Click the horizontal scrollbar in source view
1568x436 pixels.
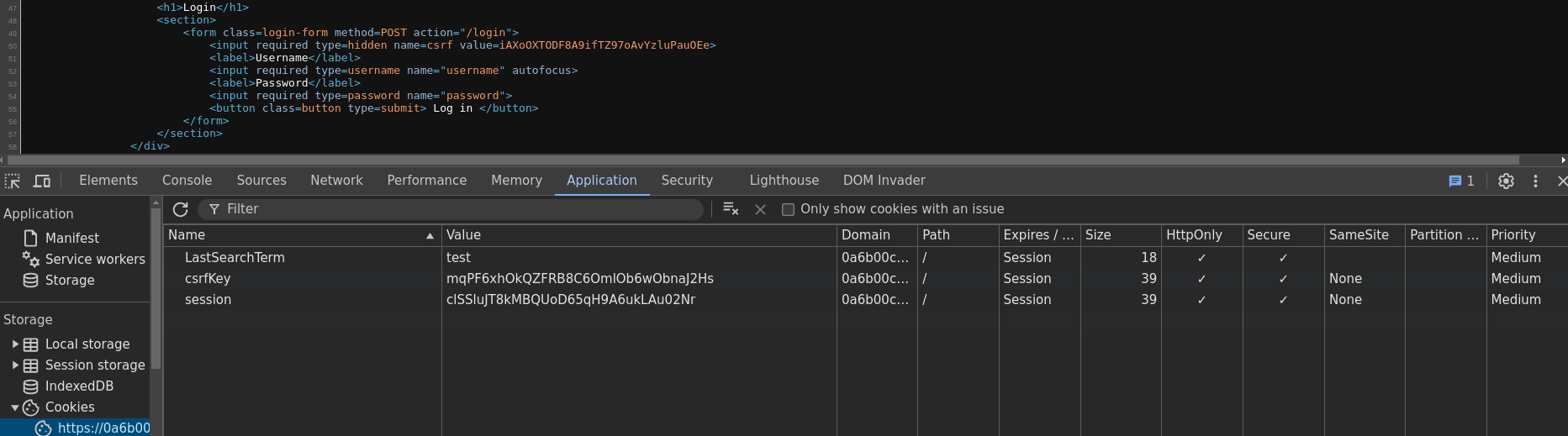(757, 160)
